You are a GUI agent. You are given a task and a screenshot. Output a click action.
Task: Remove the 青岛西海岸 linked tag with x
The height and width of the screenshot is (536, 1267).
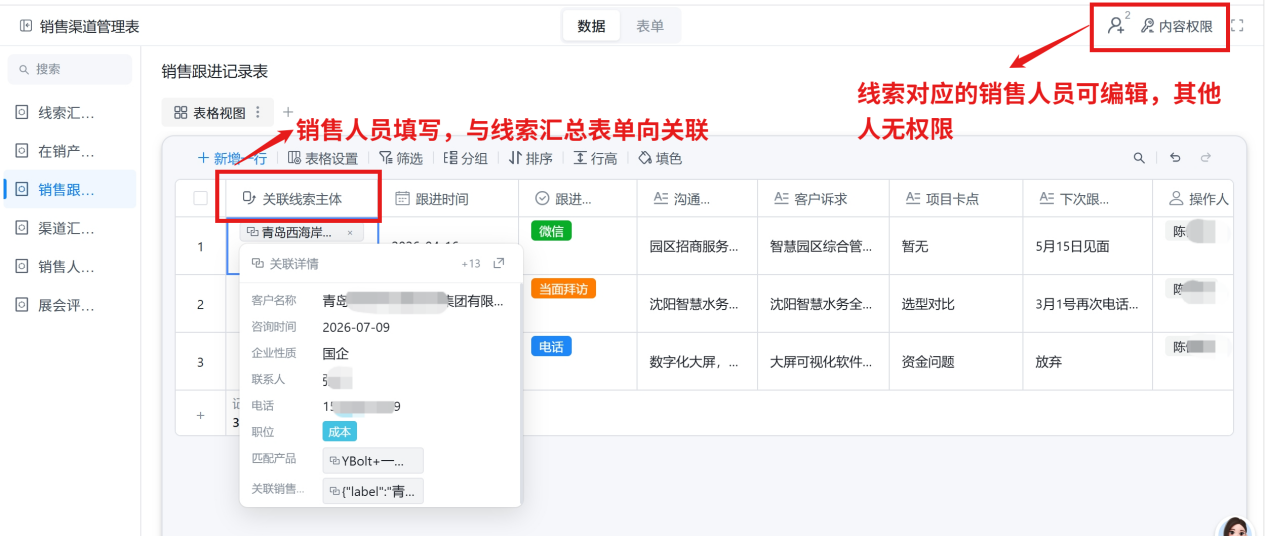(x=350, y=232)
